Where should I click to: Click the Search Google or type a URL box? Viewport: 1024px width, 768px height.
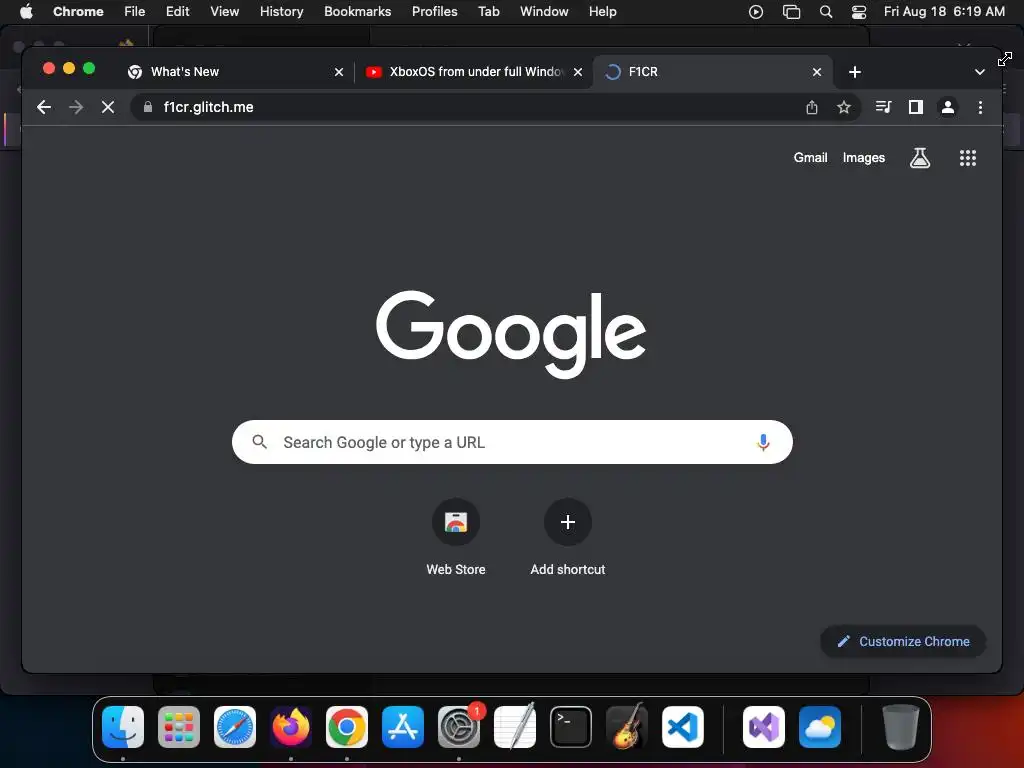click(x=512, y=442)
